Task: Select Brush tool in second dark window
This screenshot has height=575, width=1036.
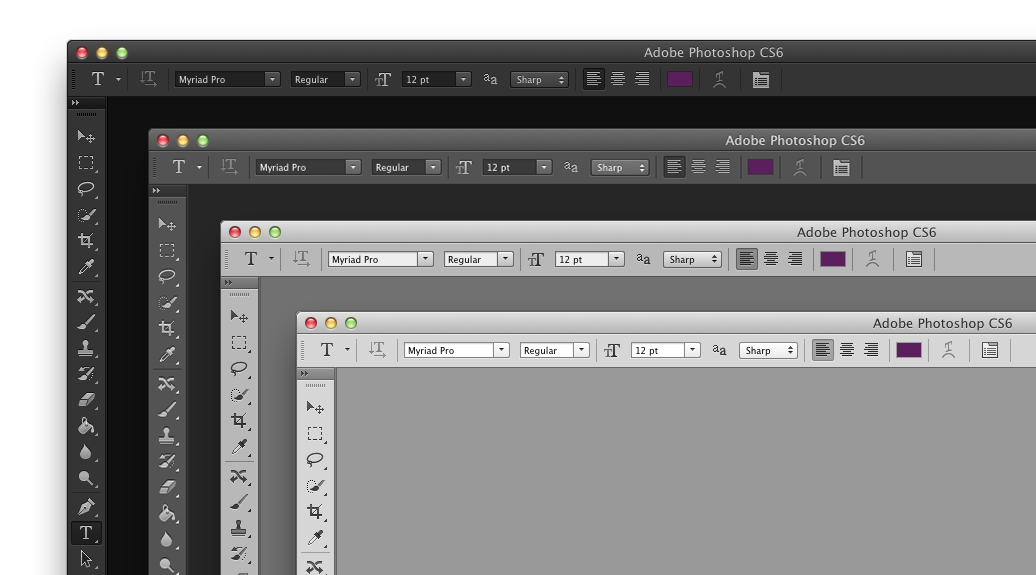Action: point(166,410)
